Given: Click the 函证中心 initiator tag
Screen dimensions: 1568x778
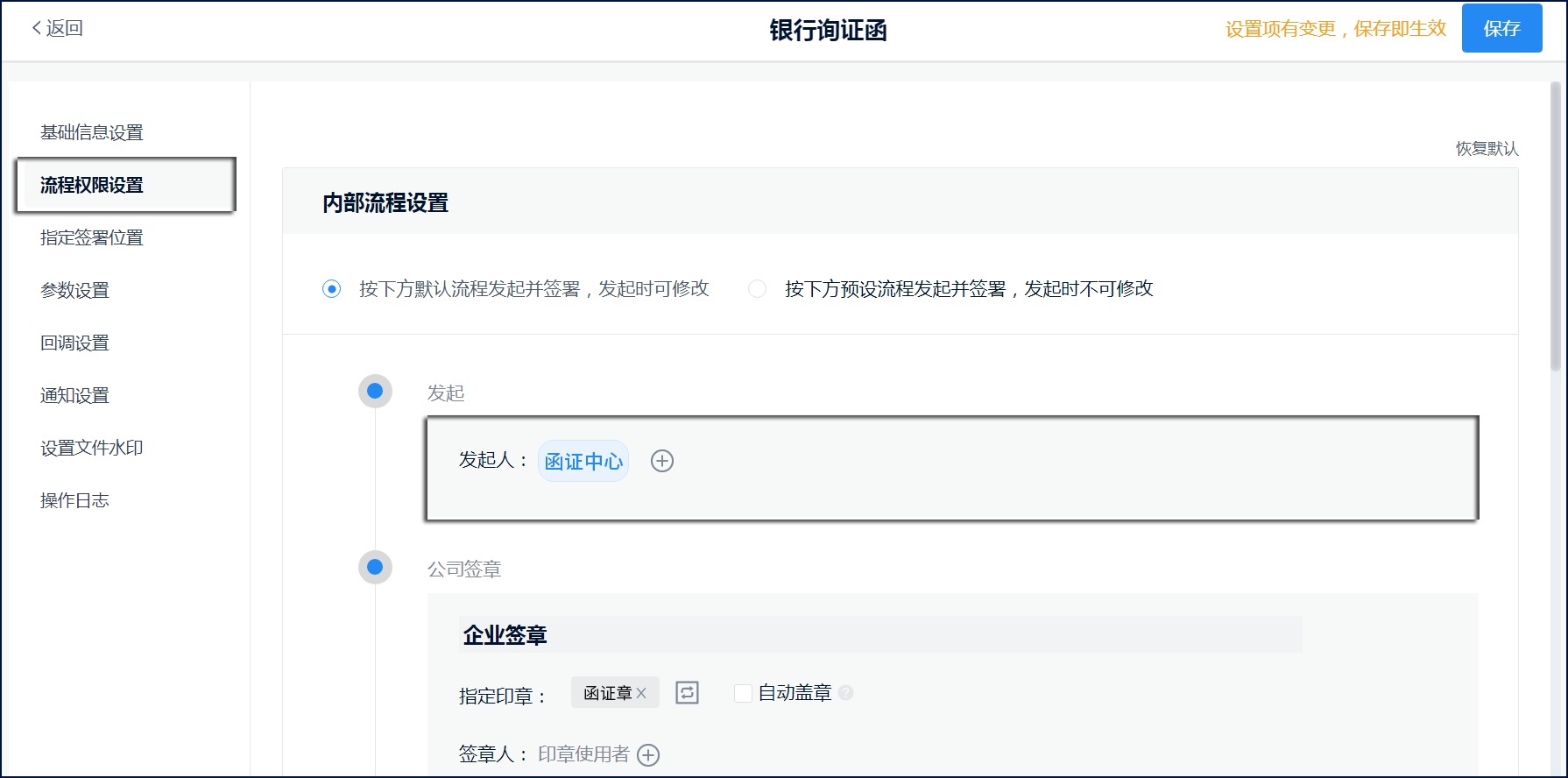Looking at the screenshot, I should [x=583, y=461].
